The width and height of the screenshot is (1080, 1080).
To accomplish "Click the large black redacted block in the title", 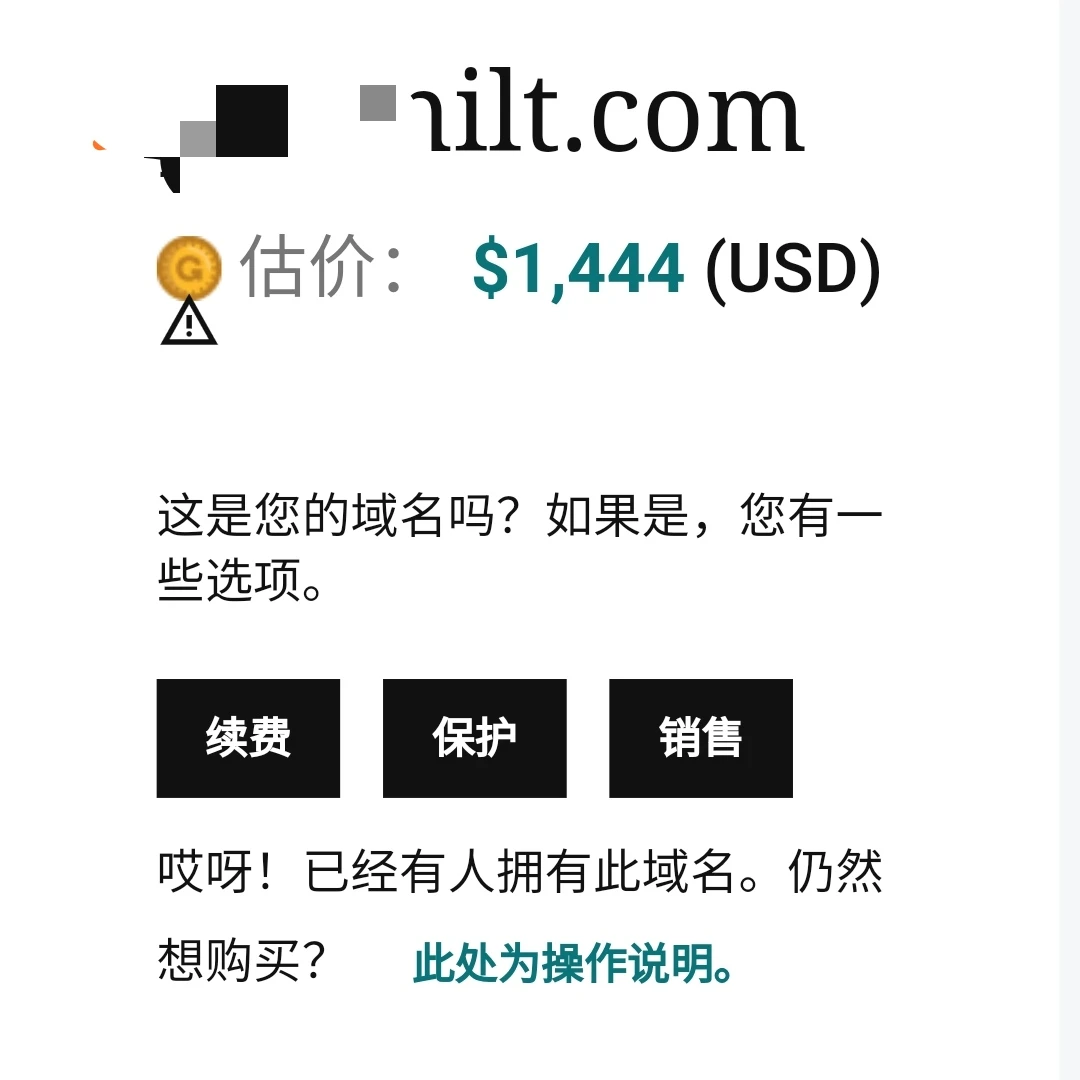I will (x=251, y=121).
